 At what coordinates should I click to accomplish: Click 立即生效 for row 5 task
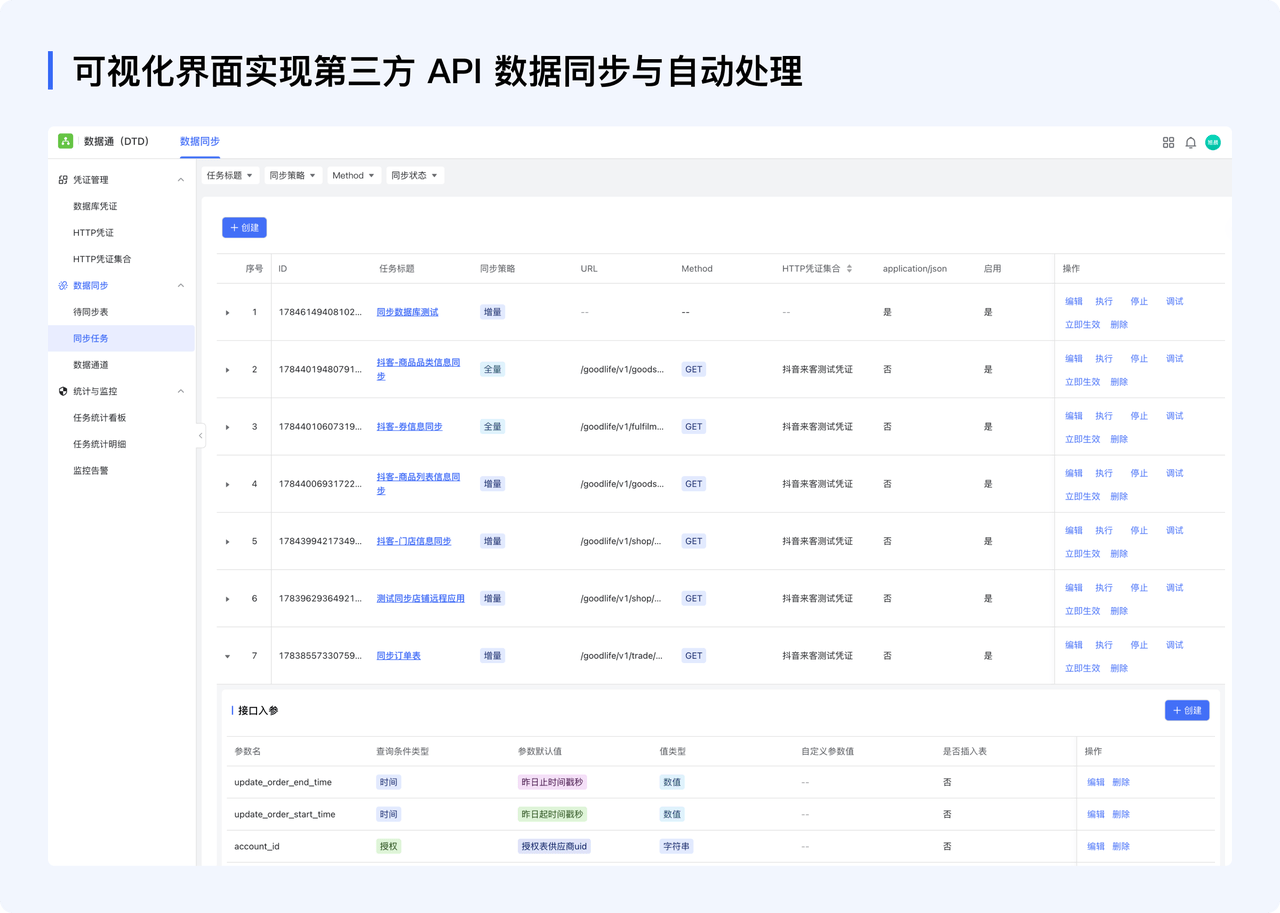pyautogui.click(x=1083, y=554)
